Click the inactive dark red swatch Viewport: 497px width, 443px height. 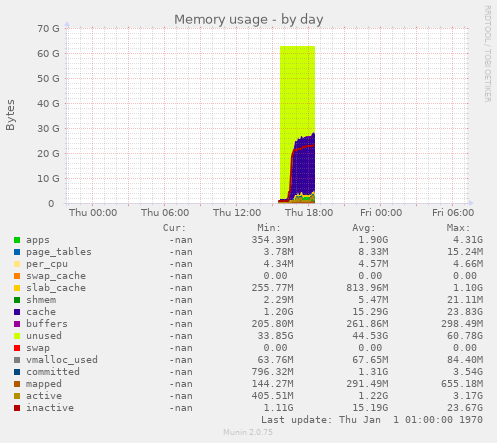[17, 408]
